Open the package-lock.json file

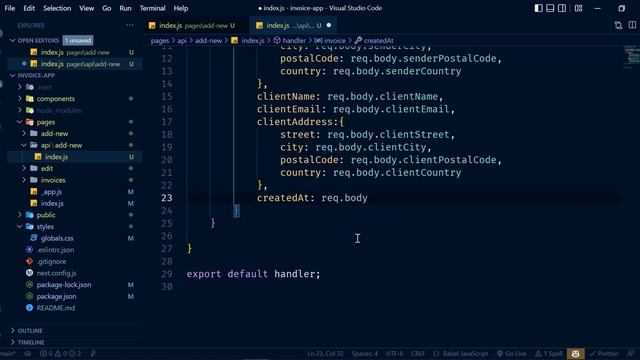coord(75,285)
